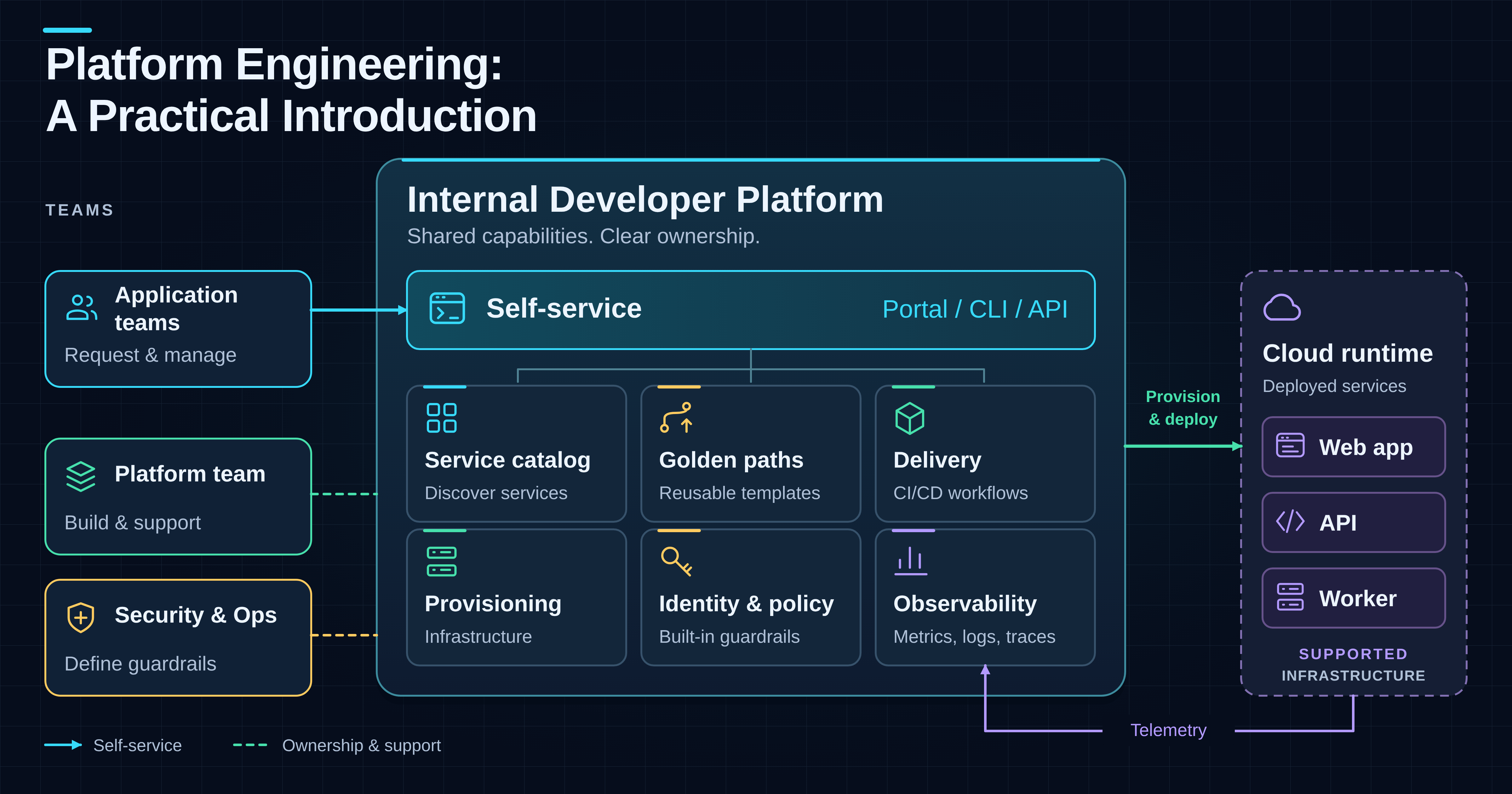The image size is (1512, 794).
Task: Click the Portal / CLI / API label
Action: 975,309
